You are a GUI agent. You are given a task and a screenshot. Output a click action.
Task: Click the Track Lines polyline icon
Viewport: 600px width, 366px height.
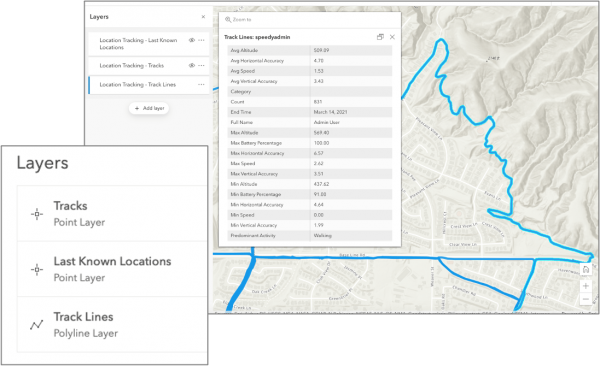[37, 325]
